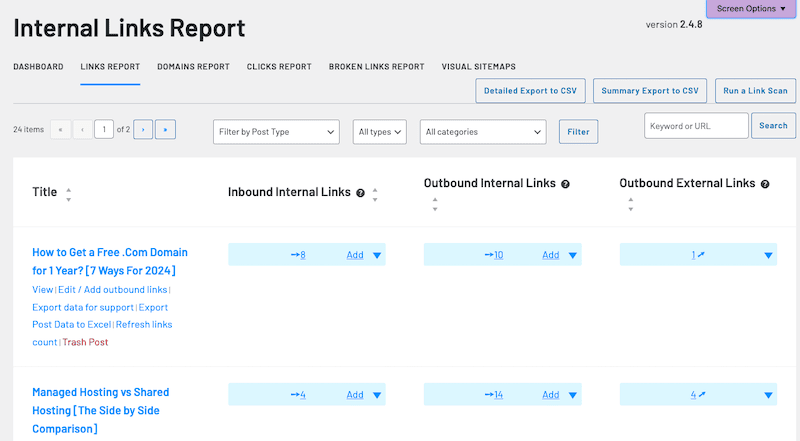Screen dimensions: 800x441
Task: Expand external links for Managed Hosting post
Action: click(x=768, y=395)
